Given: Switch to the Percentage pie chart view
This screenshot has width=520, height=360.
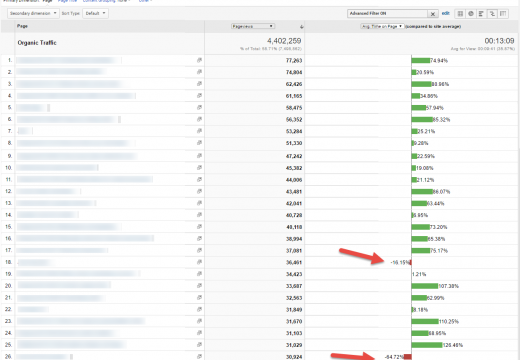Looking at the screenshot, I should 471,14.
